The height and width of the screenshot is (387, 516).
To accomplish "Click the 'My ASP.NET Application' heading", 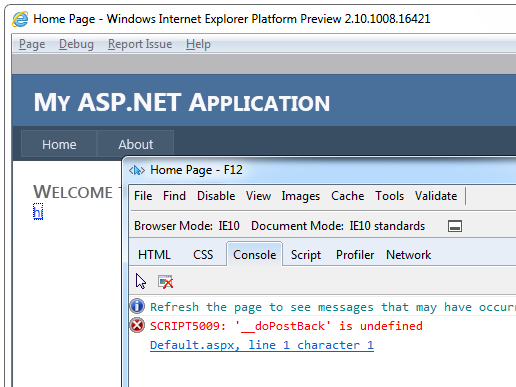I will [182, 103].
